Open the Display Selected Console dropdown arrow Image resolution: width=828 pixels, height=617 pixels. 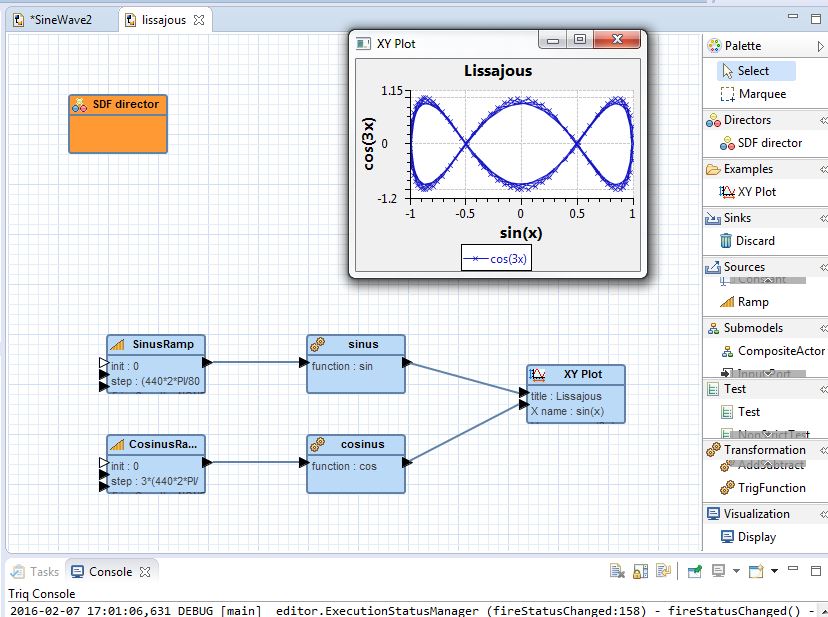(736, 571)
